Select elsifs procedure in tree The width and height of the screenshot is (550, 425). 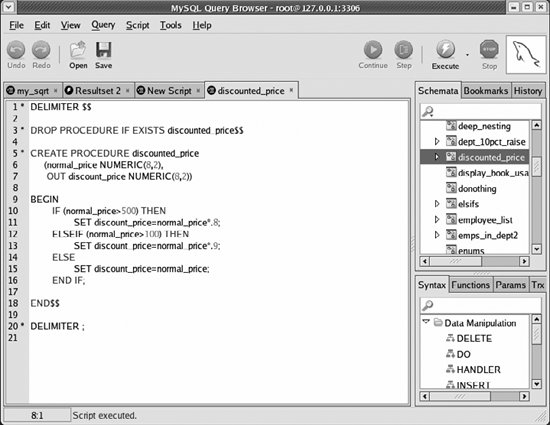pos(468,204)
